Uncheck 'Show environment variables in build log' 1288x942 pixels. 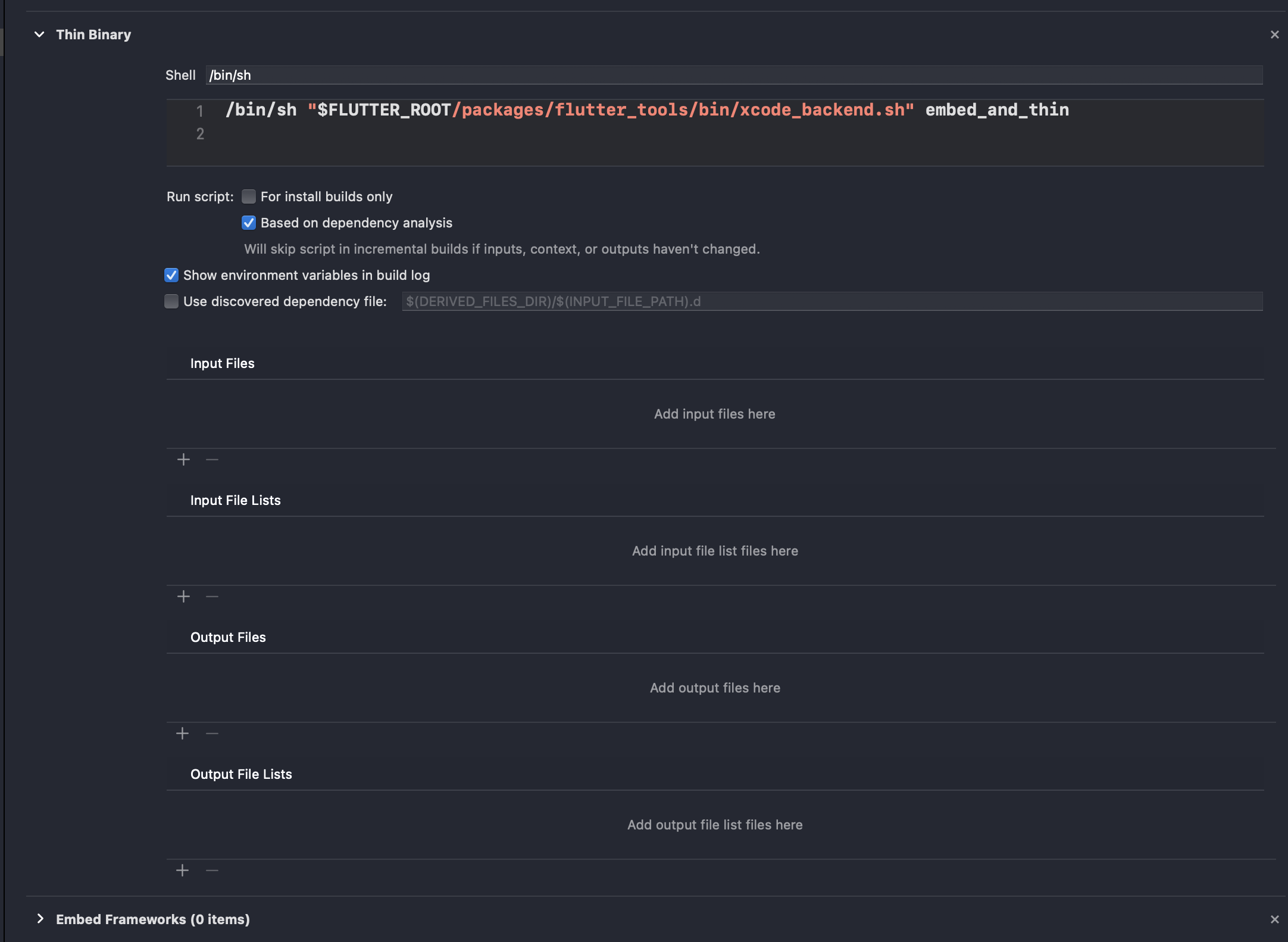171,275
